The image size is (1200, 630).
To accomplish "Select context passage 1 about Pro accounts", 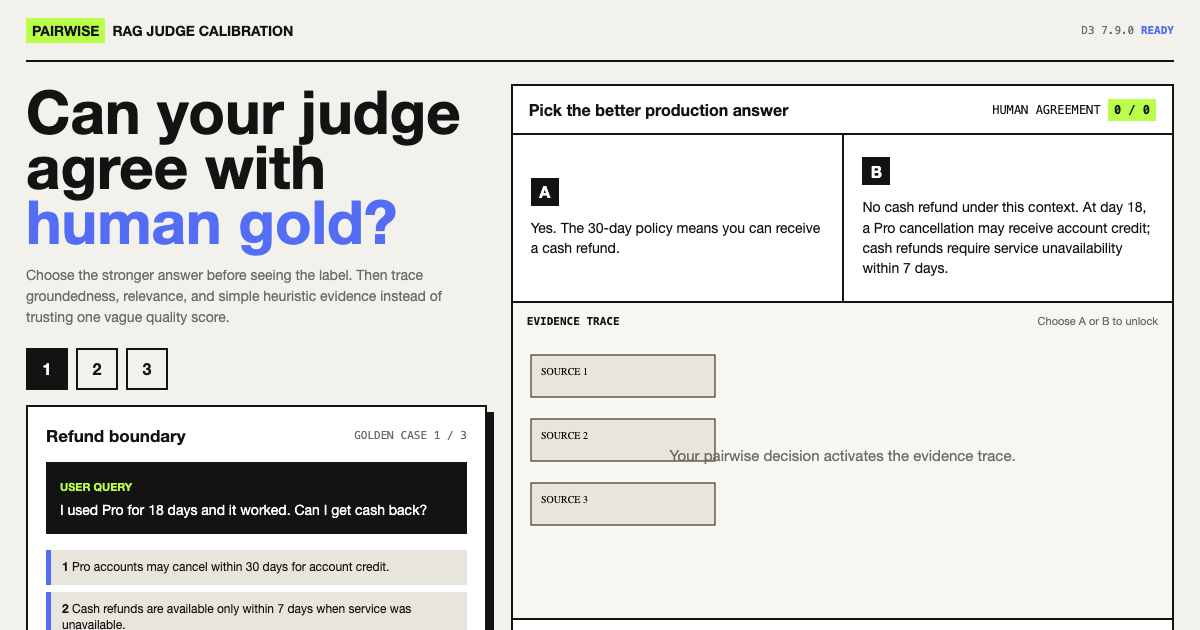I will [x=256, y=567].
